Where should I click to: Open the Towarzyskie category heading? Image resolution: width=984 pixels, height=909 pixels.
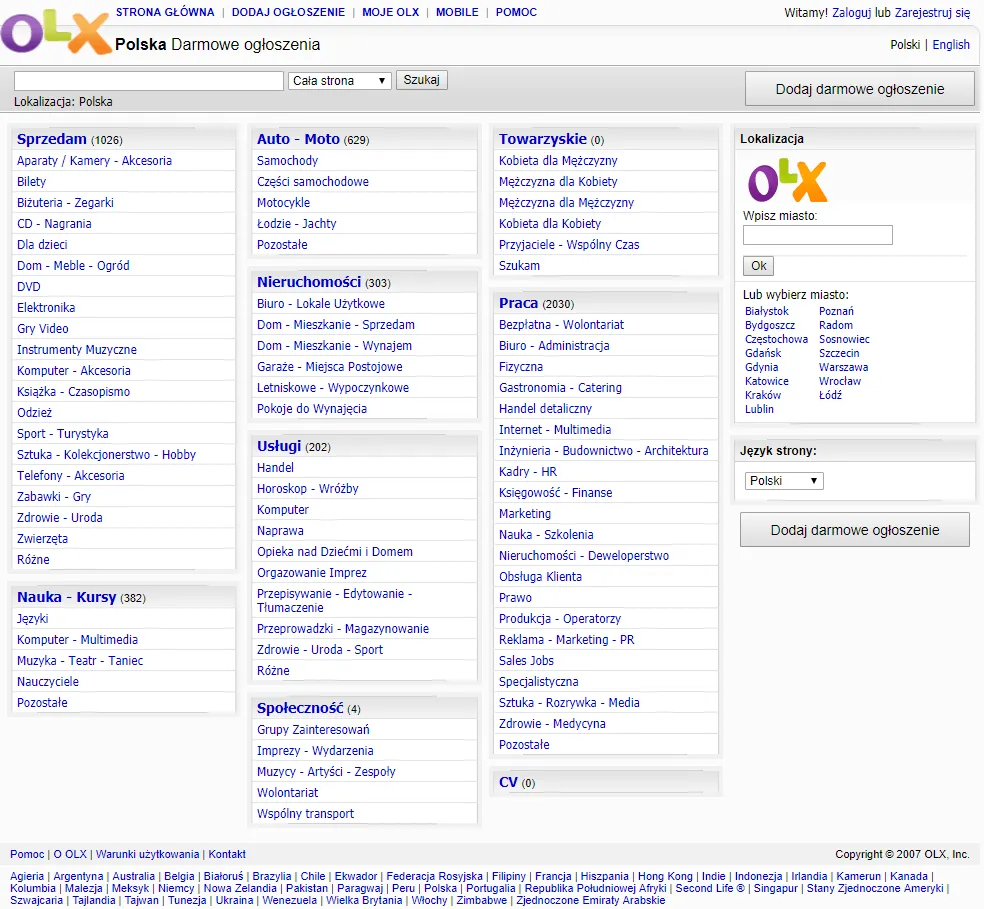point(543,139)
